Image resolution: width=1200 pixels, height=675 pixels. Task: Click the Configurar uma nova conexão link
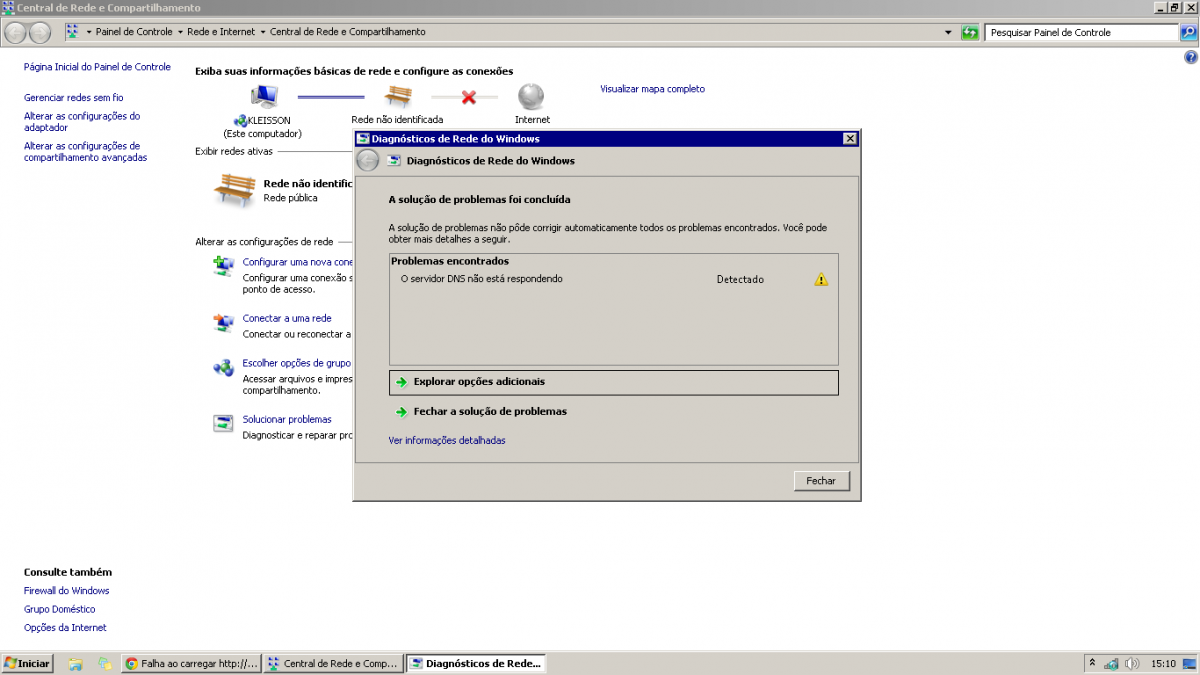point(298,262)
